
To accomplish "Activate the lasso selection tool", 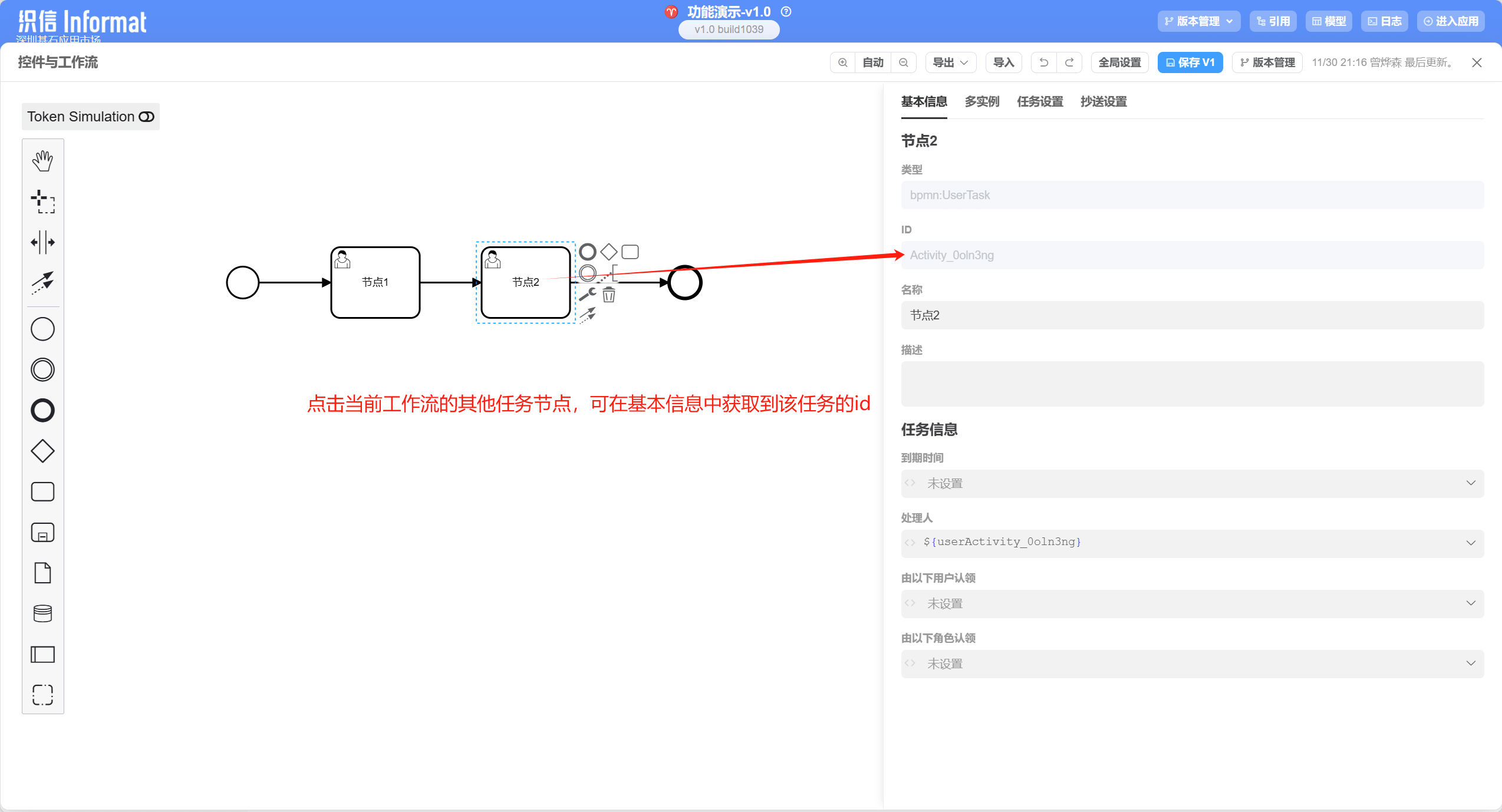I will (x=42, y=201).
